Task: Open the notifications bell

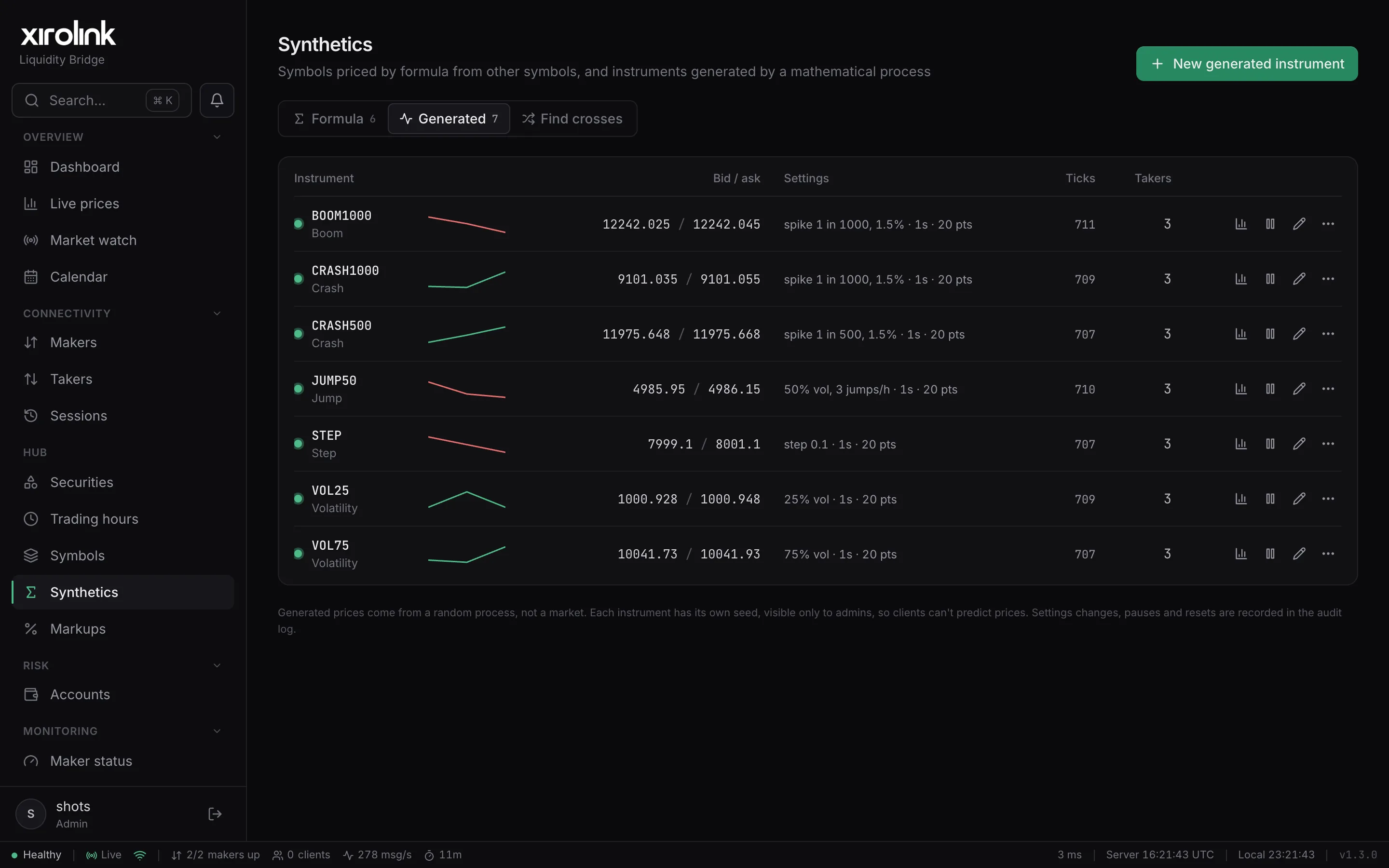Action: 217,100
